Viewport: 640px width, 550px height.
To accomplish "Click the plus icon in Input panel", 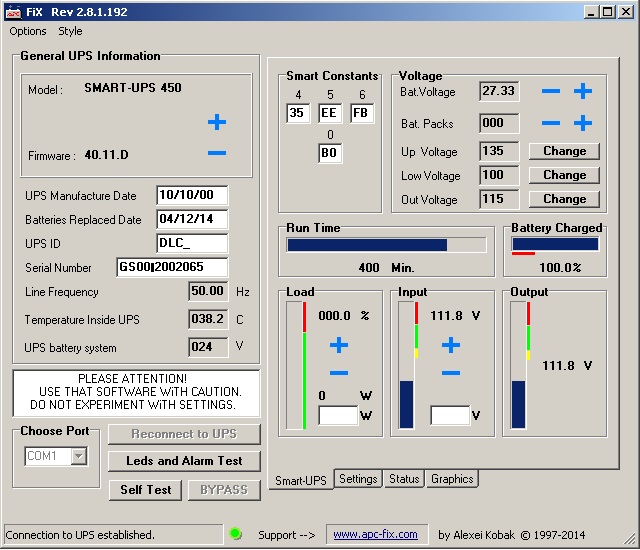I will coord(451,345).
